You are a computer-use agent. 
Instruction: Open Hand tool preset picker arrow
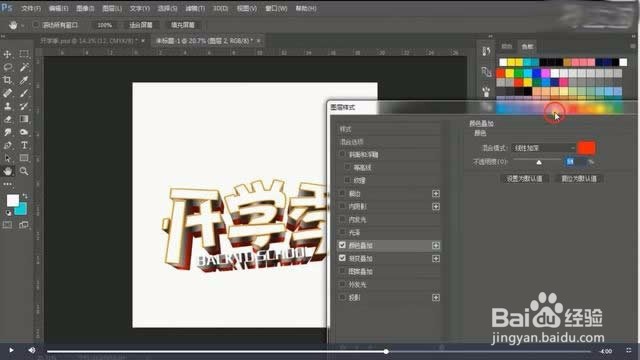coord(23,25)
